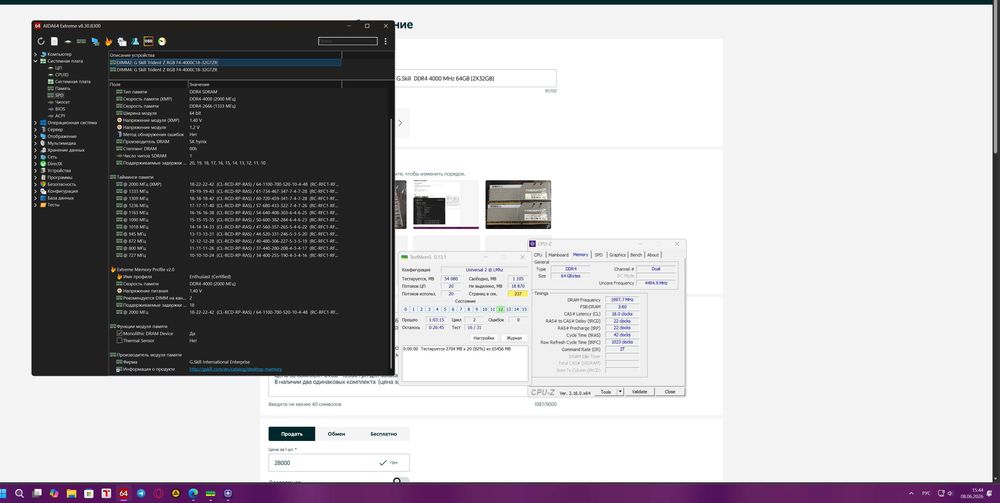Screen dimensions: 1000x503
Task: Collapse the Системная плата tree node
Action: (36, 61)
